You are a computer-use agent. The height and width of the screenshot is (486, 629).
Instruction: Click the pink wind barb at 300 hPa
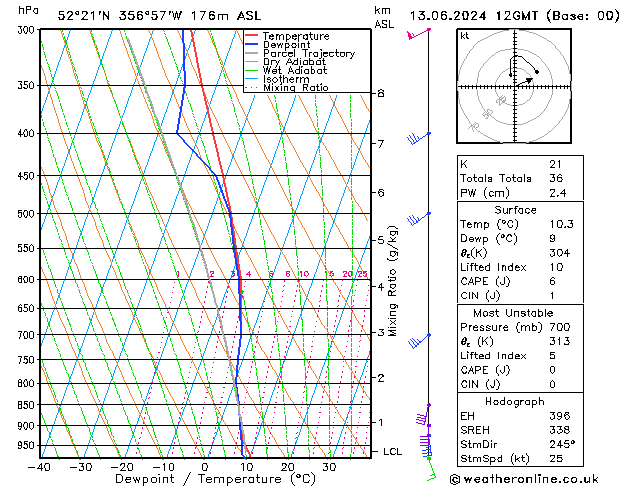[419, 34]
